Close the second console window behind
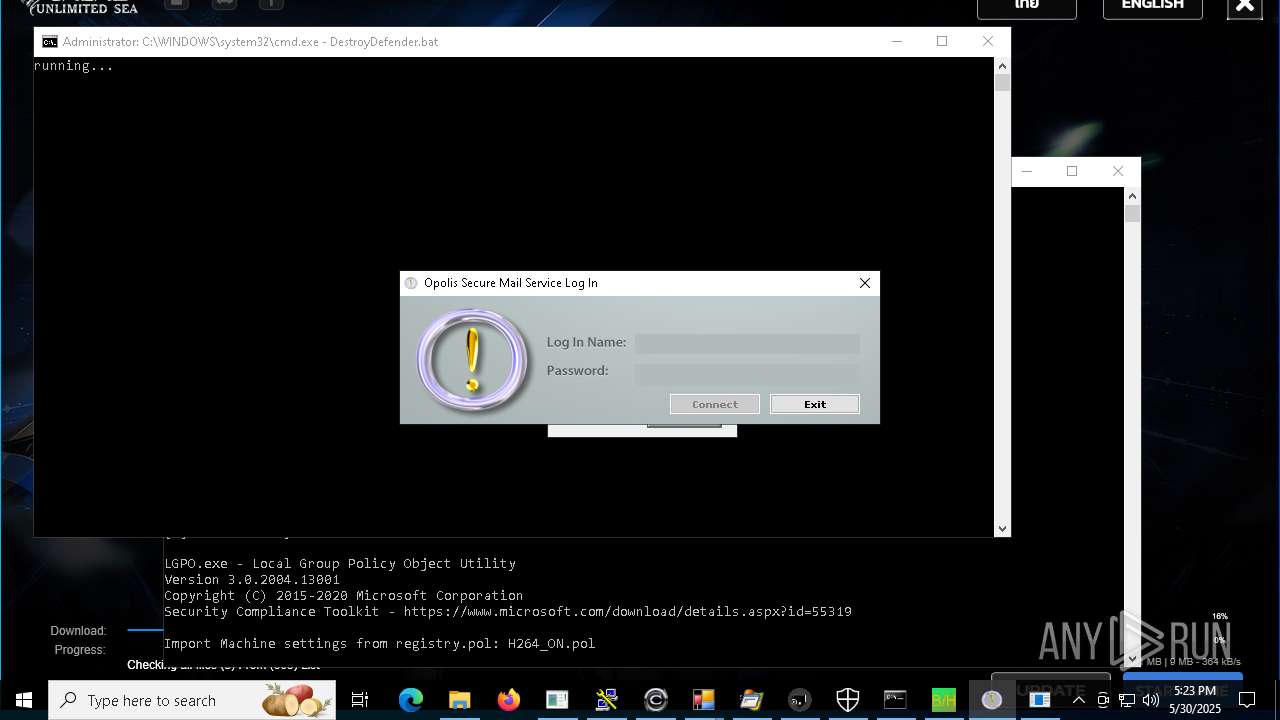Image resolution: width=1280 pixels, height=720 pixels. [x=1118, y=171]
